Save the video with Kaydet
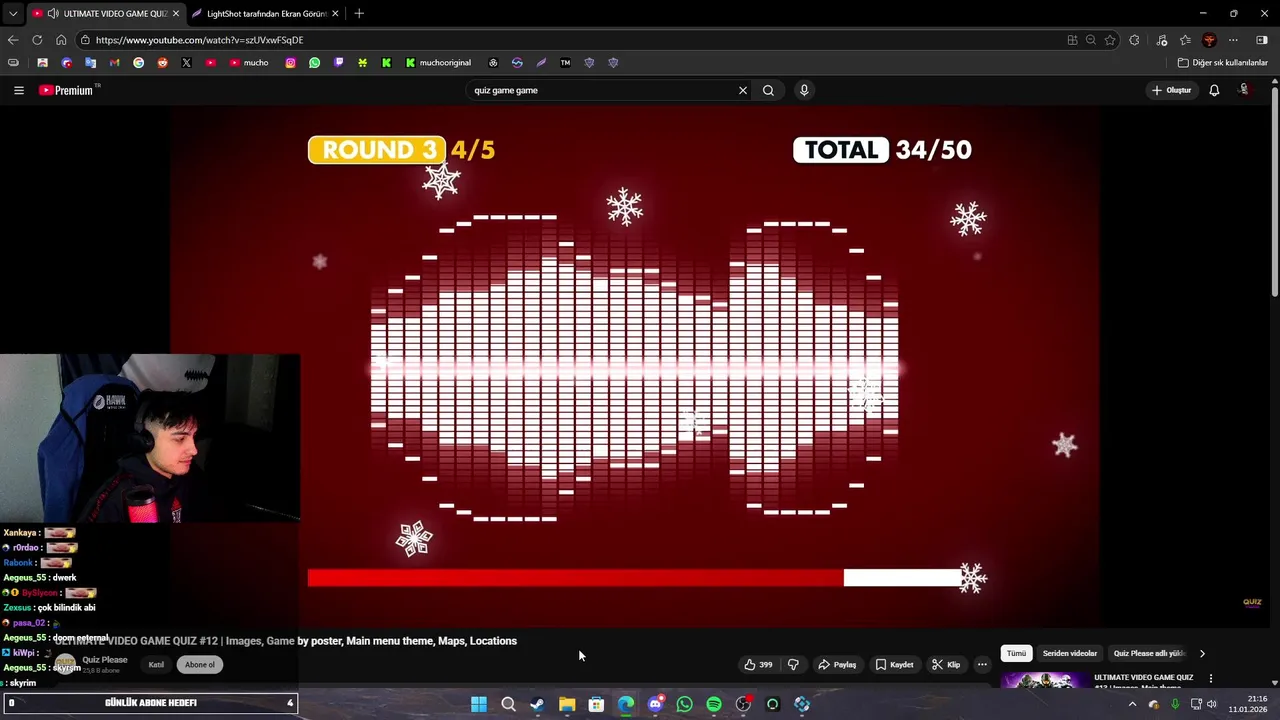 894,664
